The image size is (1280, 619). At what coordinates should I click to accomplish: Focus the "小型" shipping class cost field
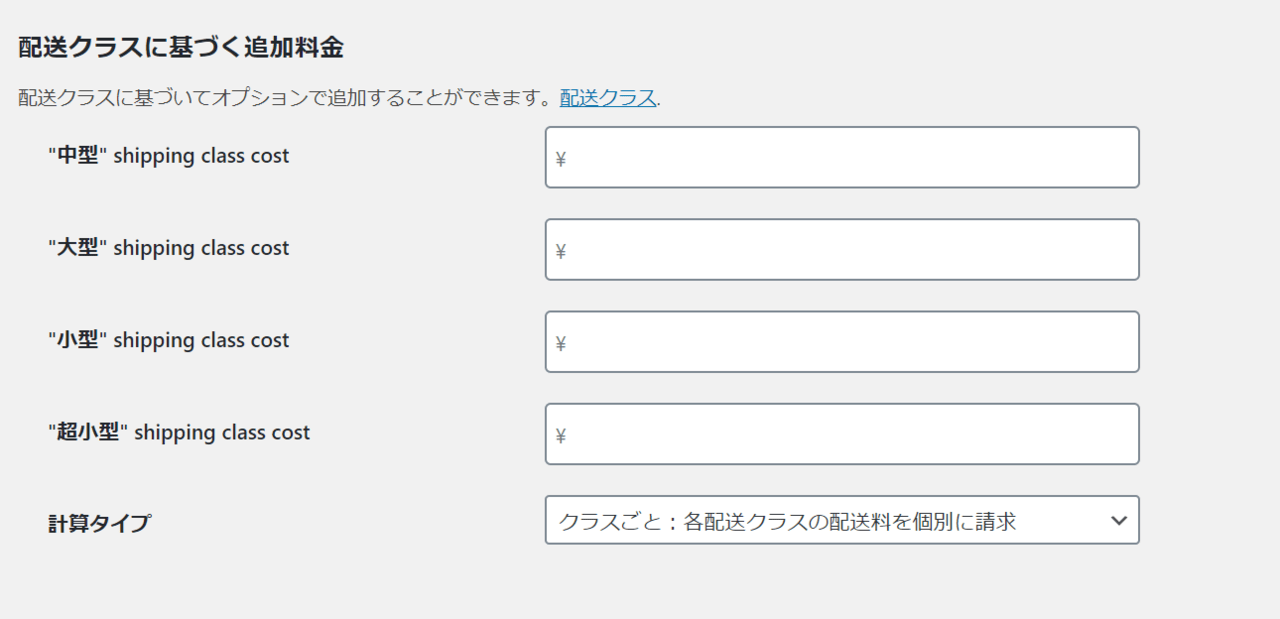click(842, 342)
